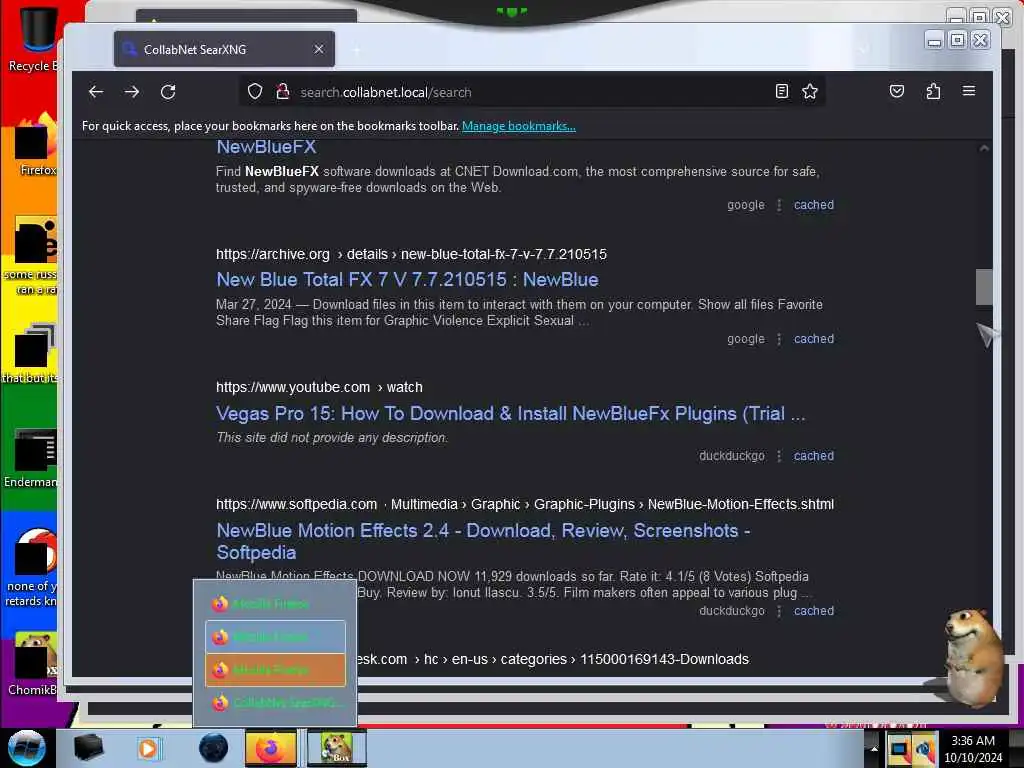Image resolution: width=1024 pixels, height=768 pixels.
Task: Open the Manage bookmarks link
Action: click(519, 126)
